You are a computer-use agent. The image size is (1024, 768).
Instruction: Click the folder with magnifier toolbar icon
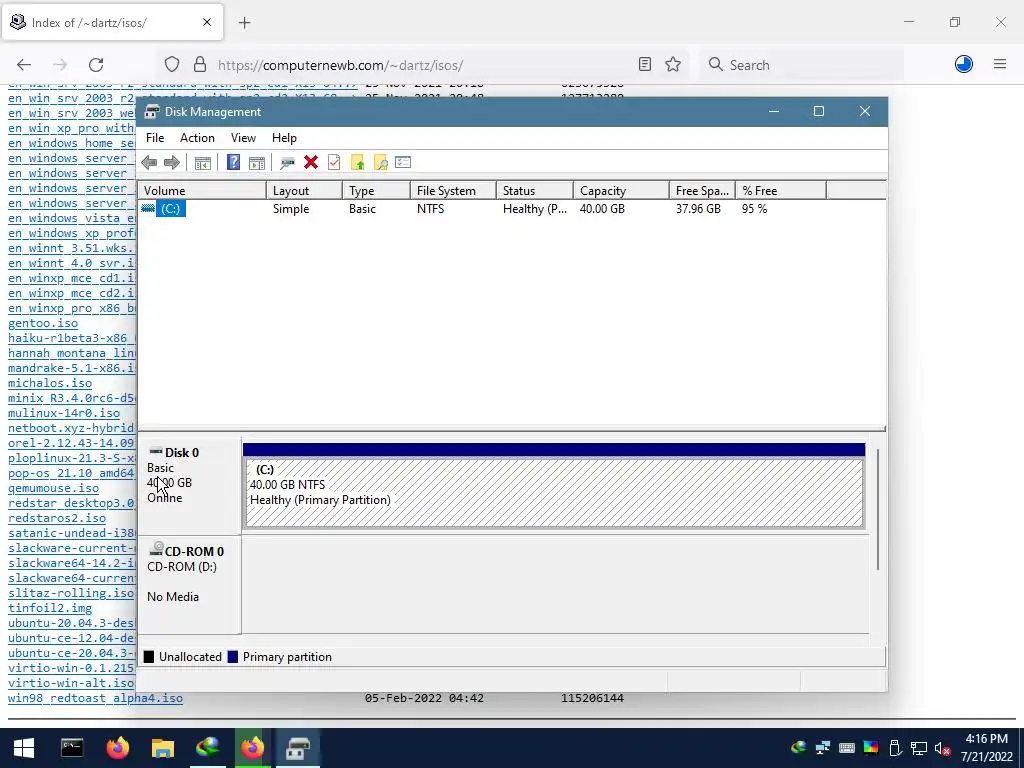tap(380, 163)
